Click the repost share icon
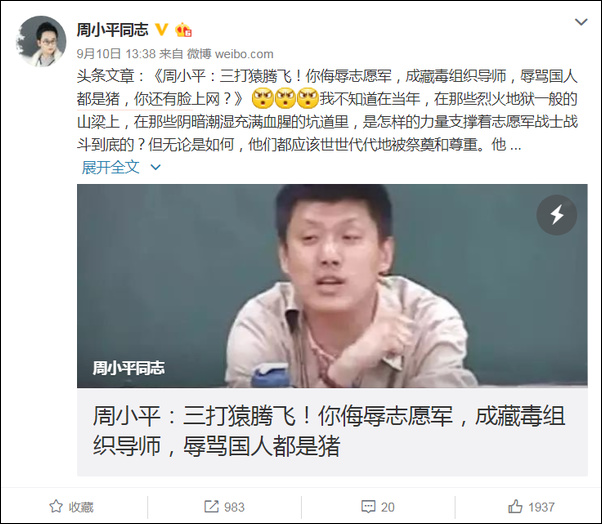 click(x=211, y=506)
